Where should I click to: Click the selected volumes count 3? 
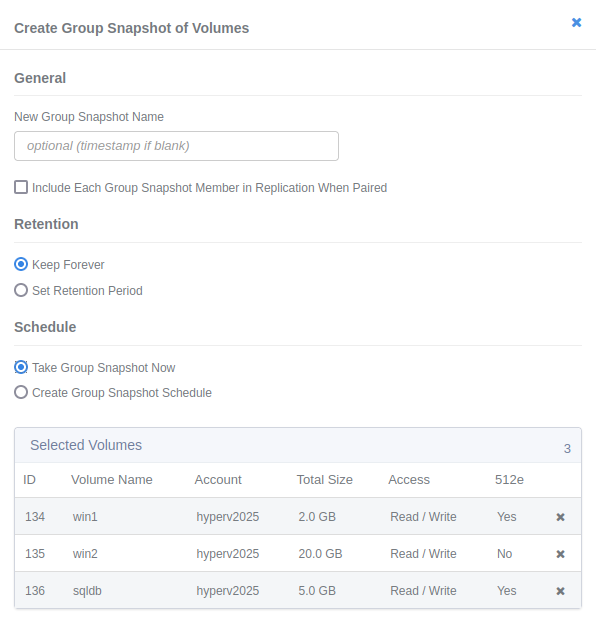[x=567, y=449]
